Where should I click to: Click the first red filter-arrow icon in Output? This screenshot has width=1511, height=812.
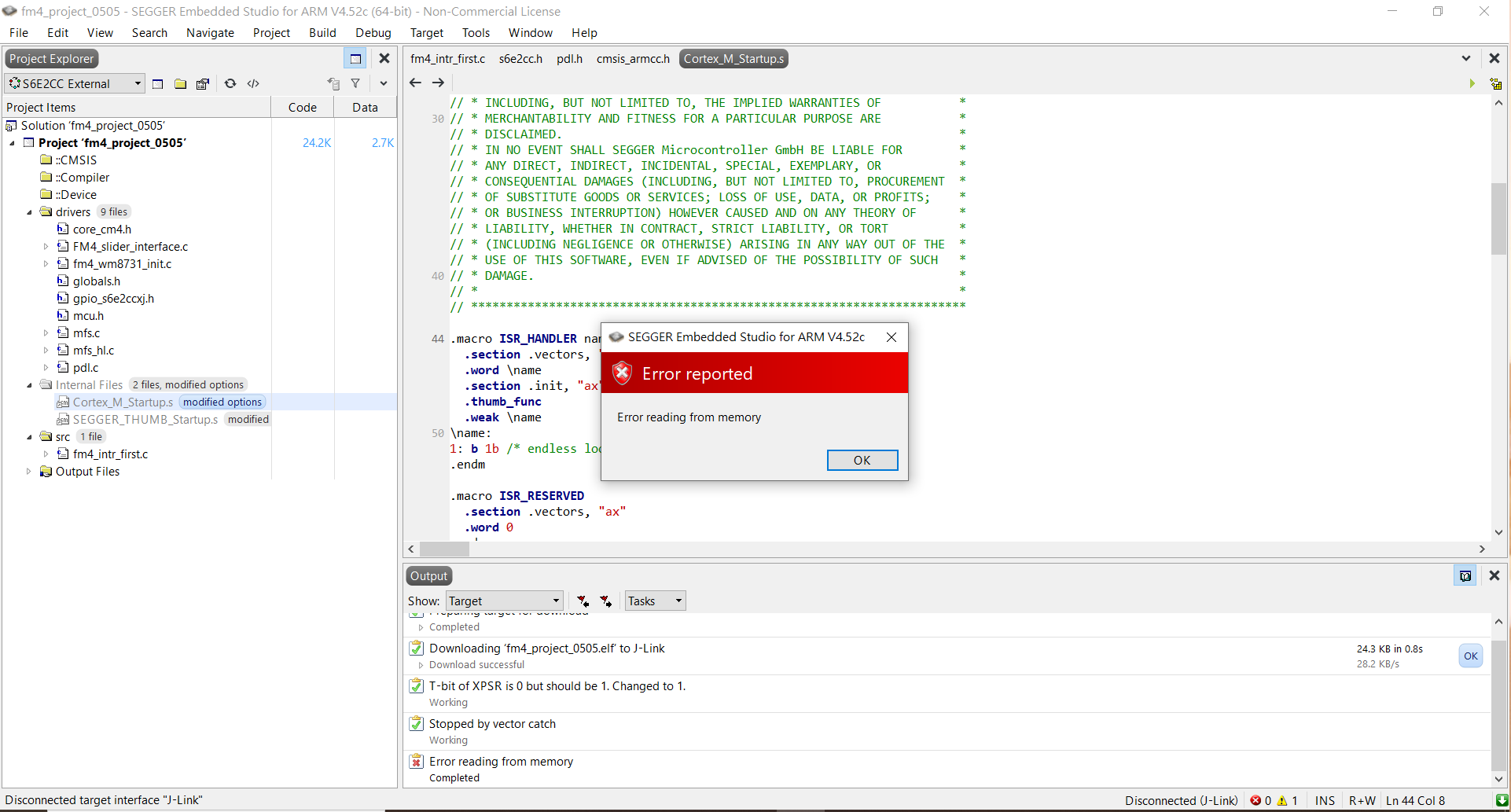(x=583, y=601)
